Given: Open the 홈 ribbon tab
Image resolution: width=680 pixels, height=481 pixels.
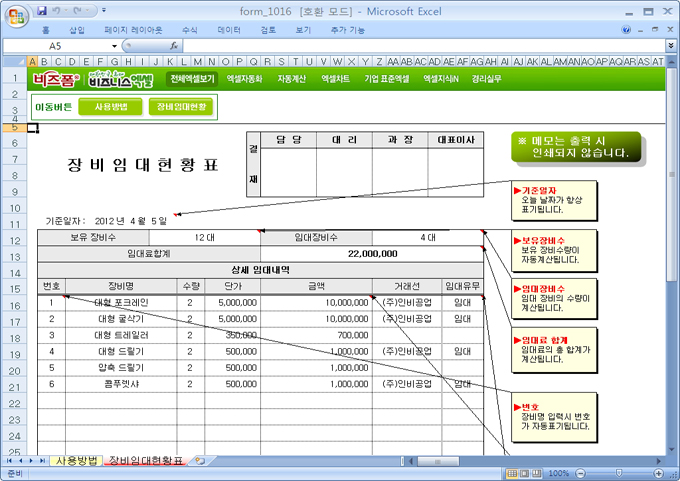Looking at the screenshot, I should 46,30.
